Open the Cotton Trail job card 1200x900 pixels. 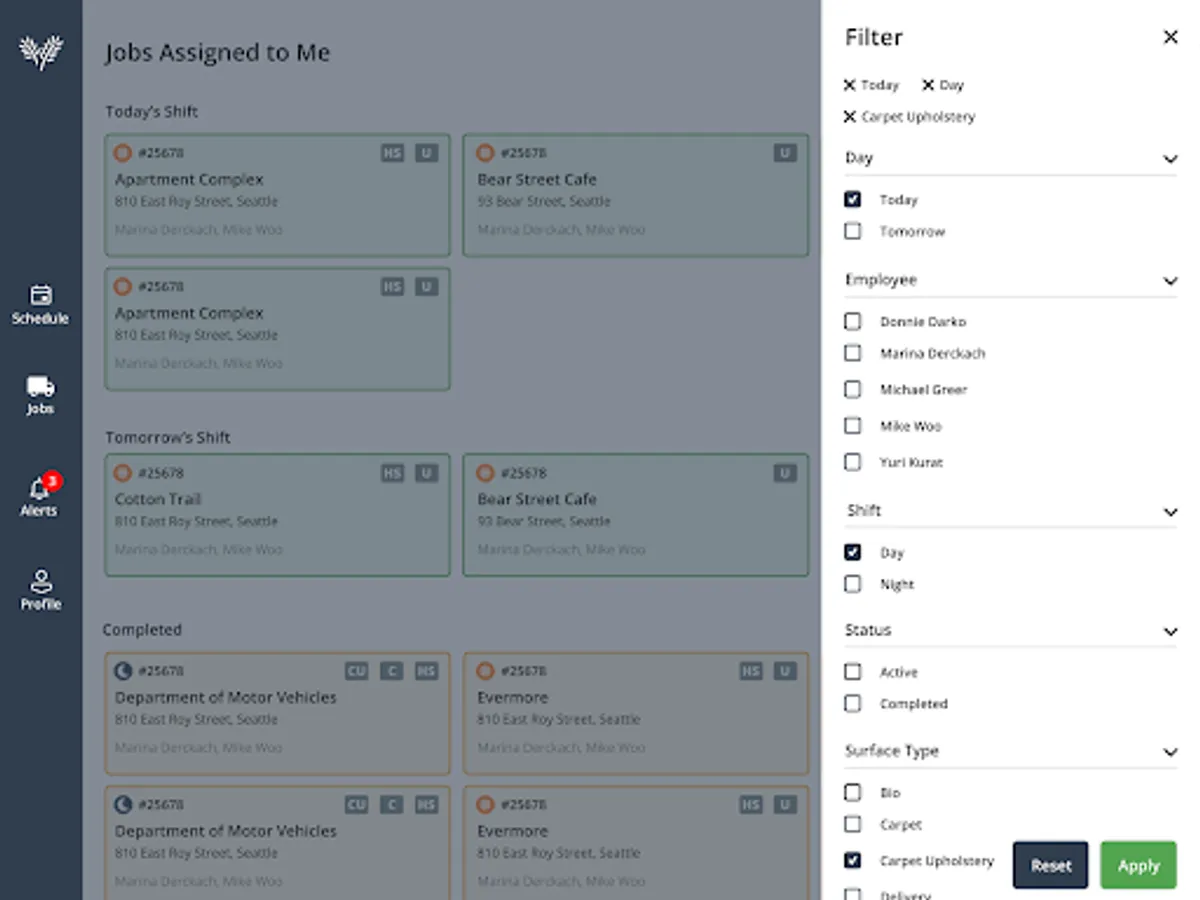click(x=277, y=515)
